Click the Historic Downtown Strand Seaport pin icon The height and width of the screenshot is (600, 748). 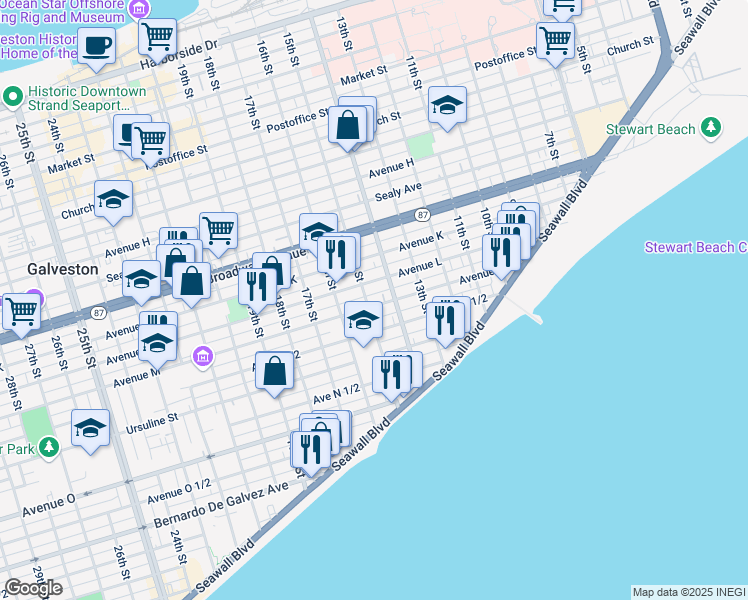pyautogui.click(x=13, y=97)
